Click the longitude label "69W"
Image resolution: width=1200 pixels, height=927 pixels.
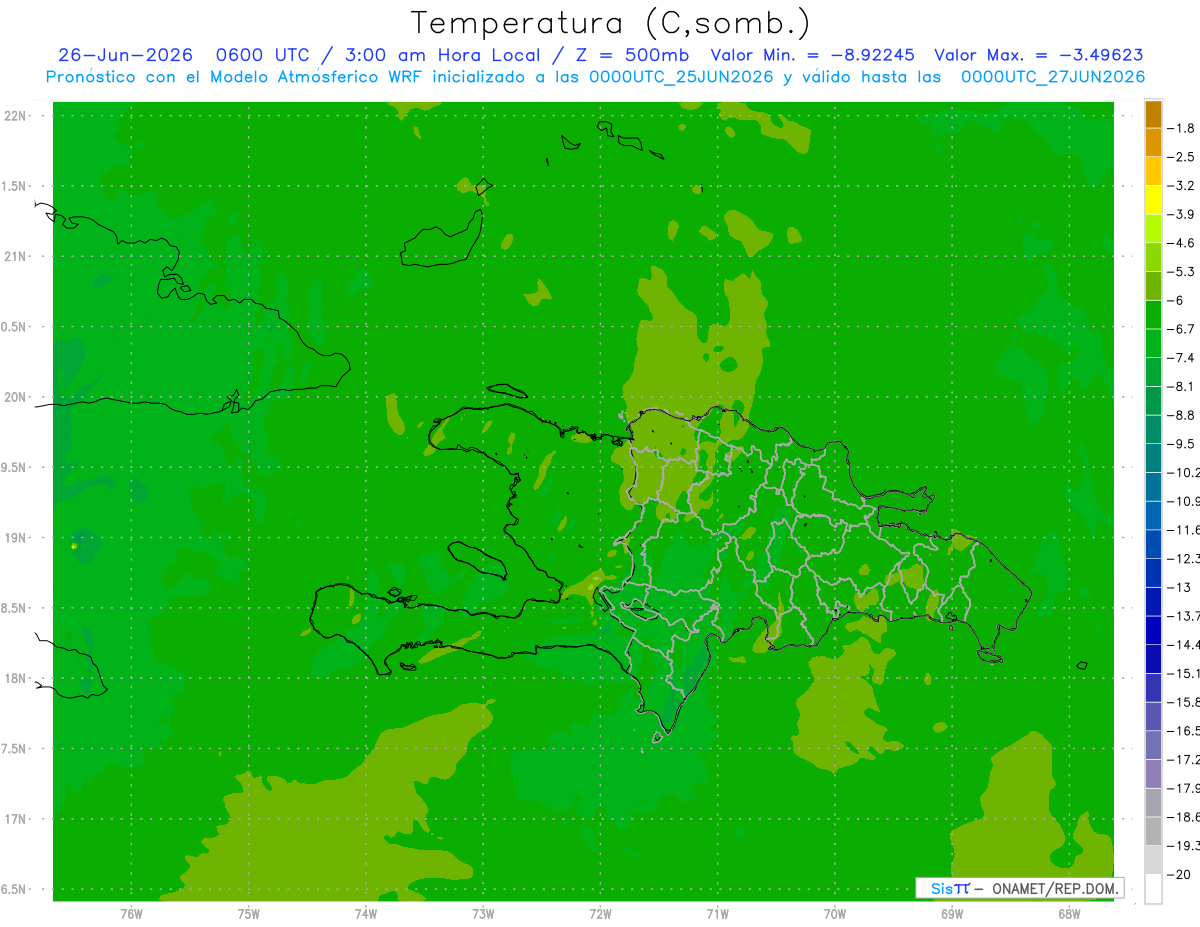[952, 913]
